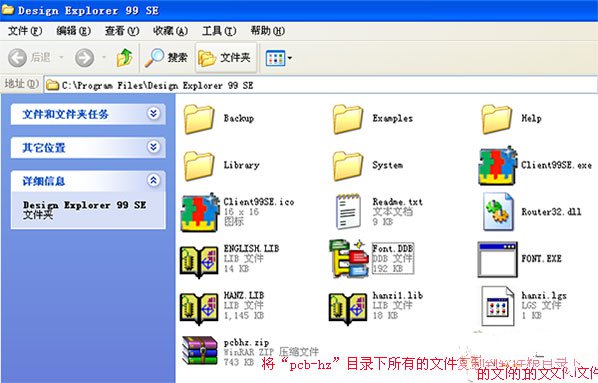Expand the 其它位置 panel
Screen dimensions: 598x383
[154, 147]
